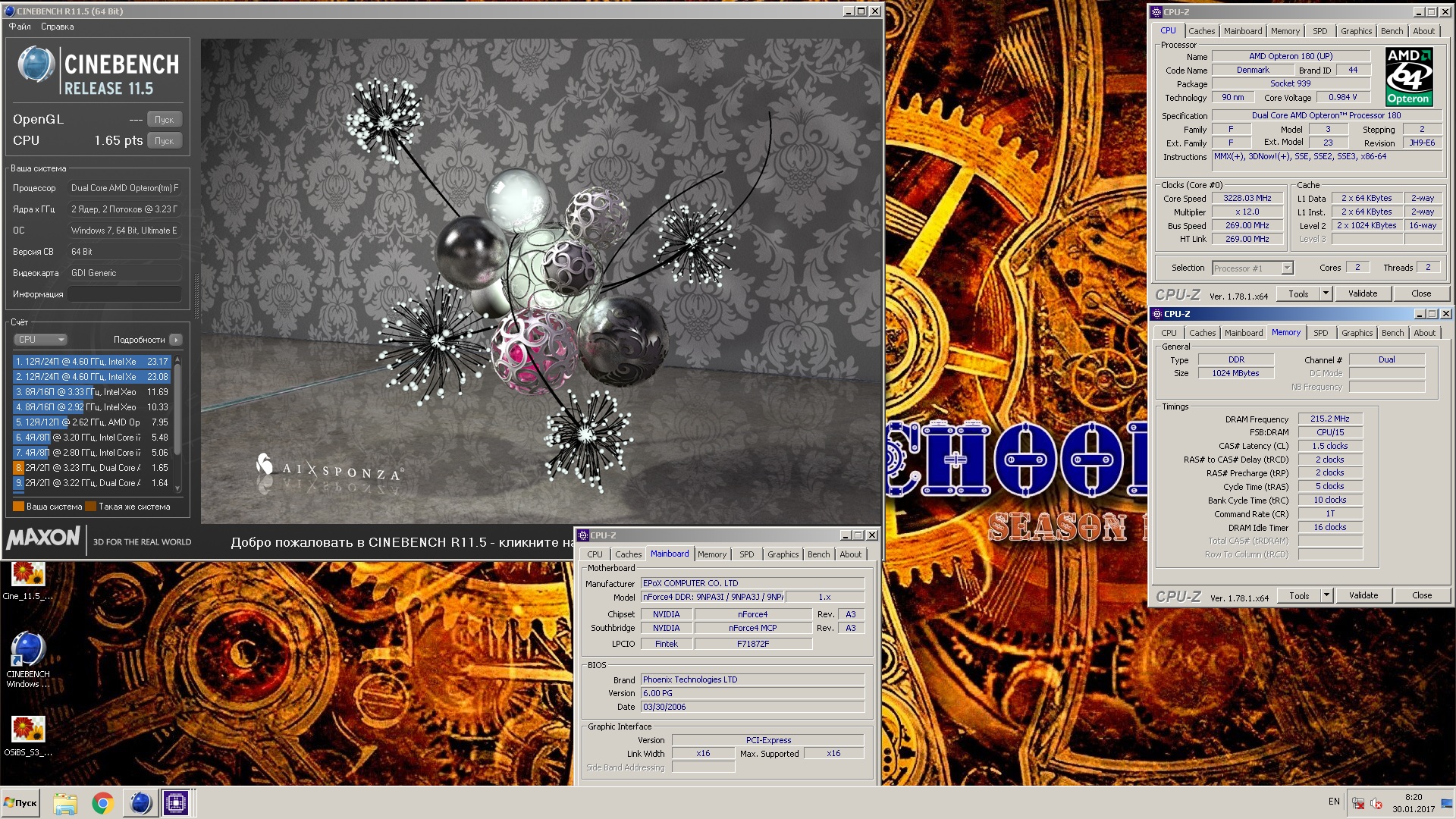Click the DRAM Frequency value 215.2 MHz
The height and width of the screenshot is (819, 1456).
coord(1330,419)
